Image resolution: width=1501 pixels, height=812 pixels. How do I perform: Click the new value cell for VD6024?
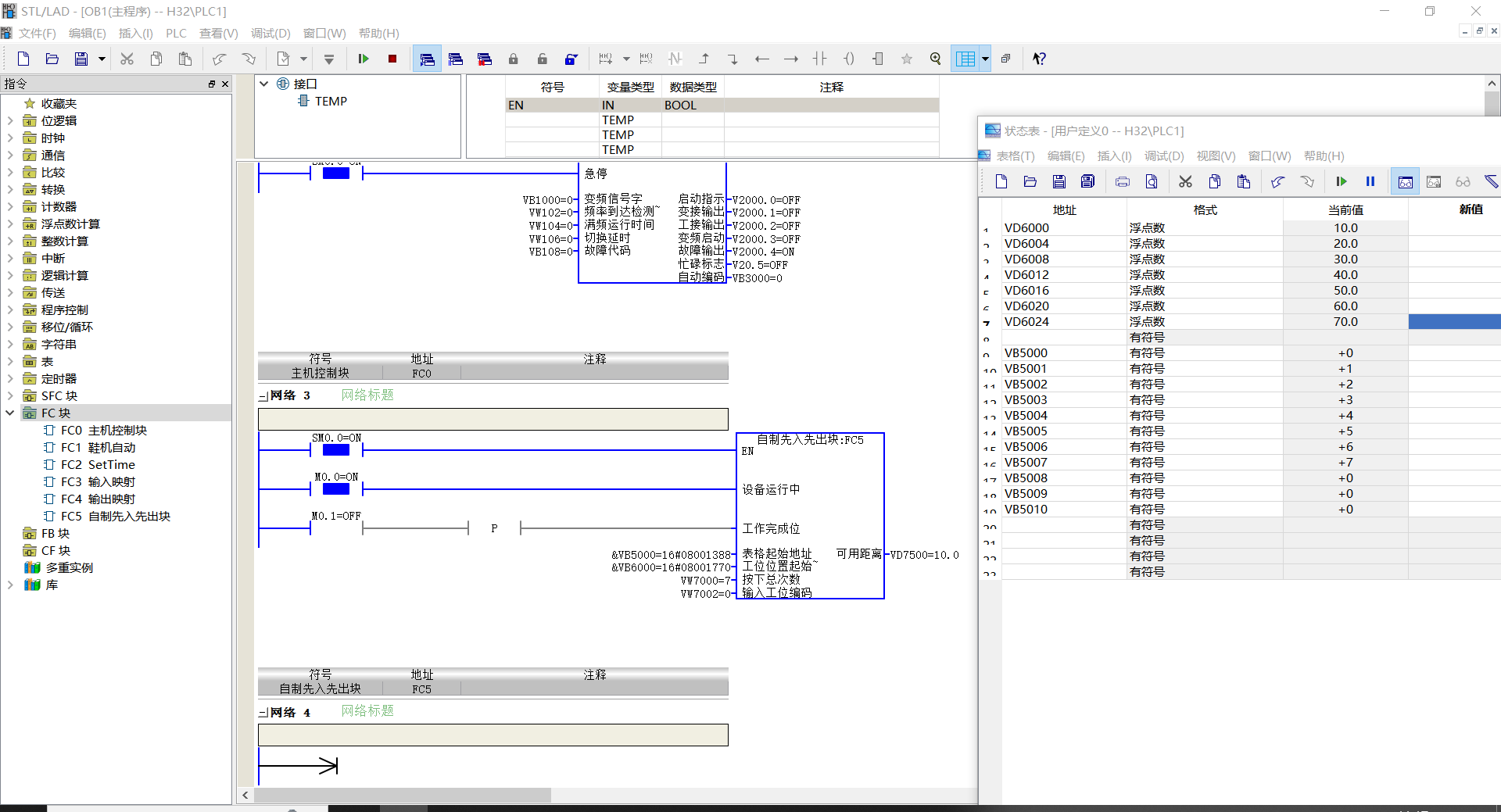[x=1454, y=321]
